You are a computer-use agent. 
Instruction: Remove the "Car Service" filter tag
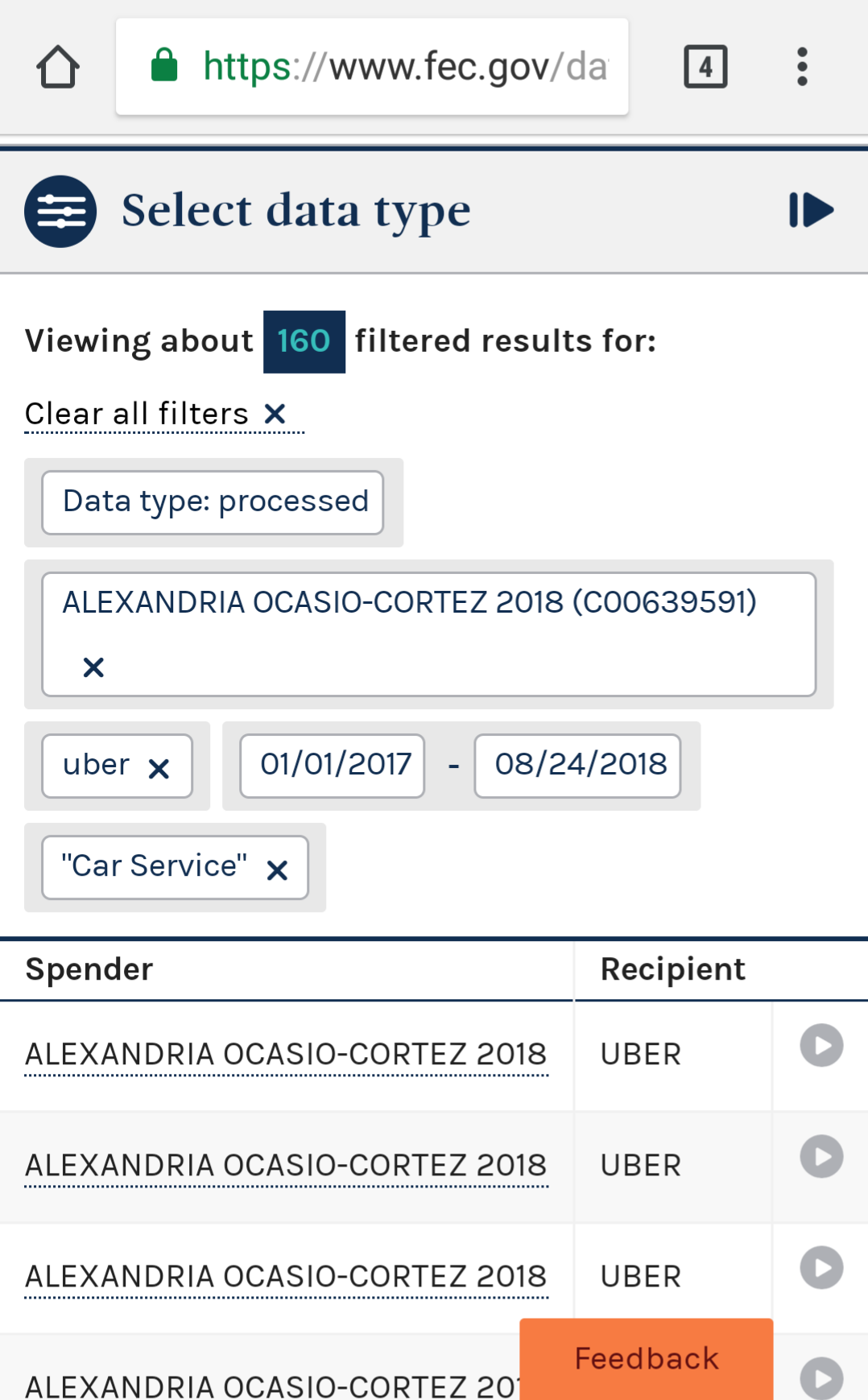tap(277, 870)
